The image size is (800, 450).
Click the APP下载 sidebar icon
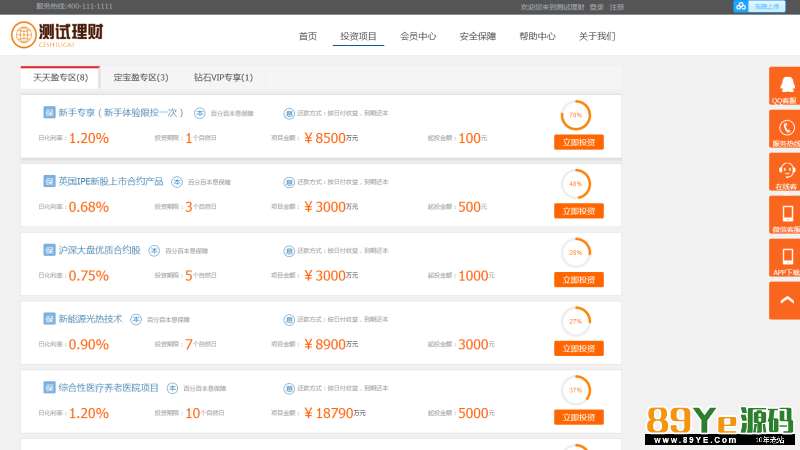coord(786,258)
